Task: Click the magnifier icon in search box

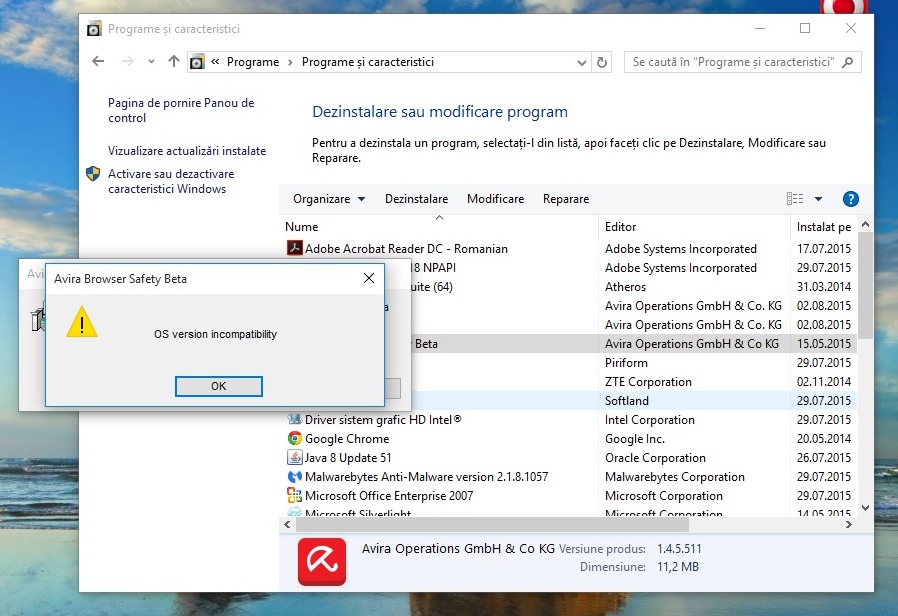Action: [848, 62]
